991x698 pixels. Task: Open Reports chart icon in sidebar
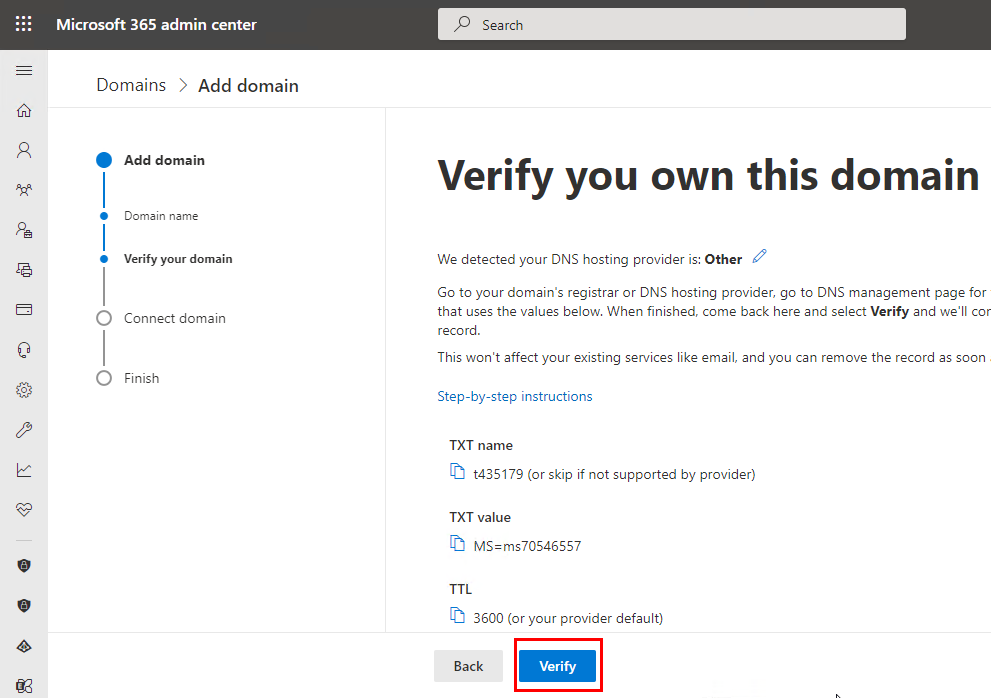[24, 470]
